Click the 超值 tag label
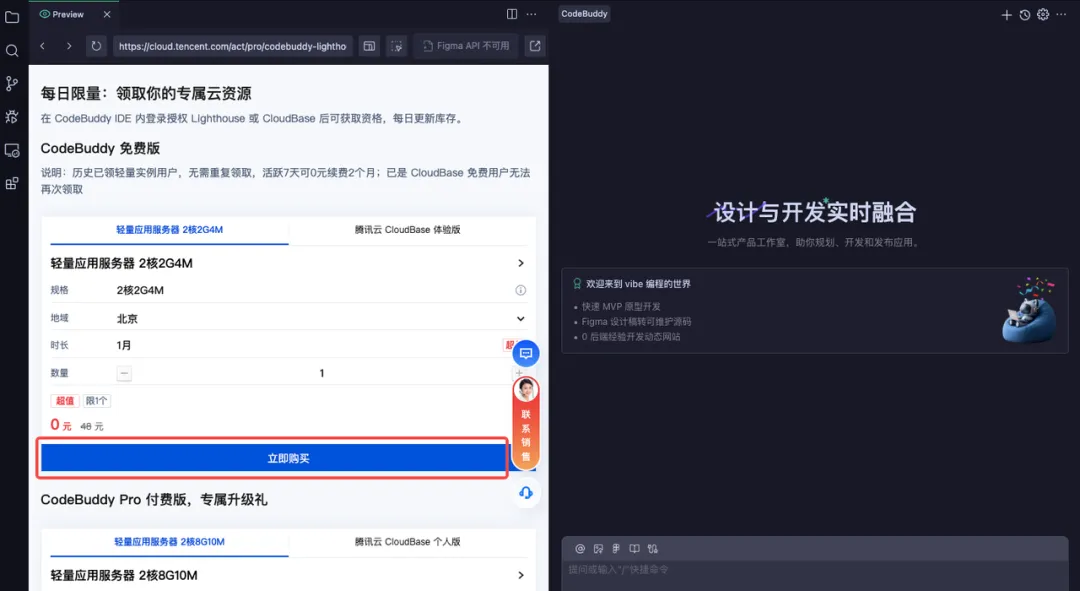Image resolution: width=1080 pixels, height=591 pixels. [65, 401]
